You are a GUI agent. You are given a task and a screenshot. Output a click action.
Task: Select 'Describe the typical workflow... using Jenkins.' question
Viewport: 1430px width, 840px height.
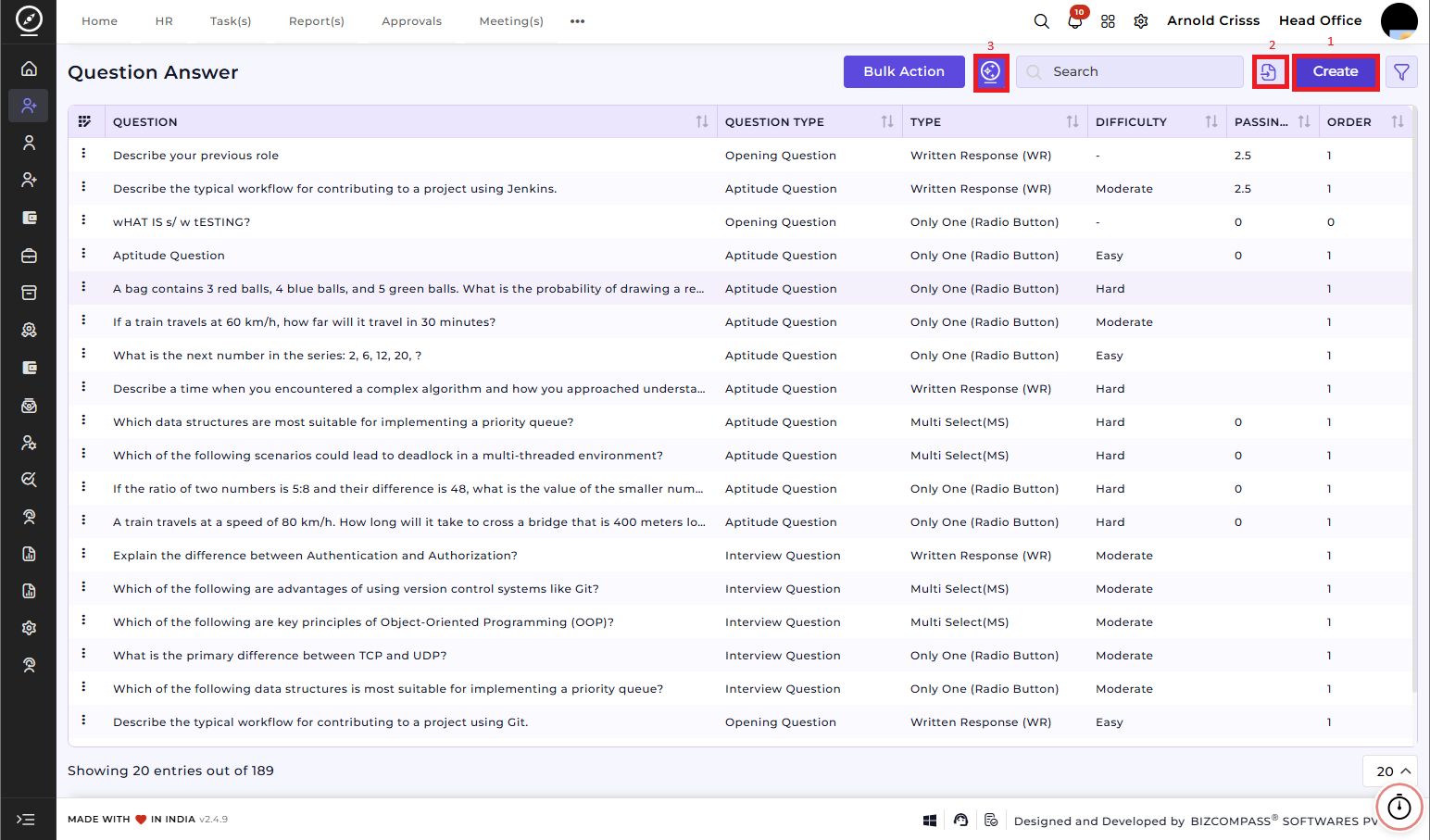(x=335, y=189)
